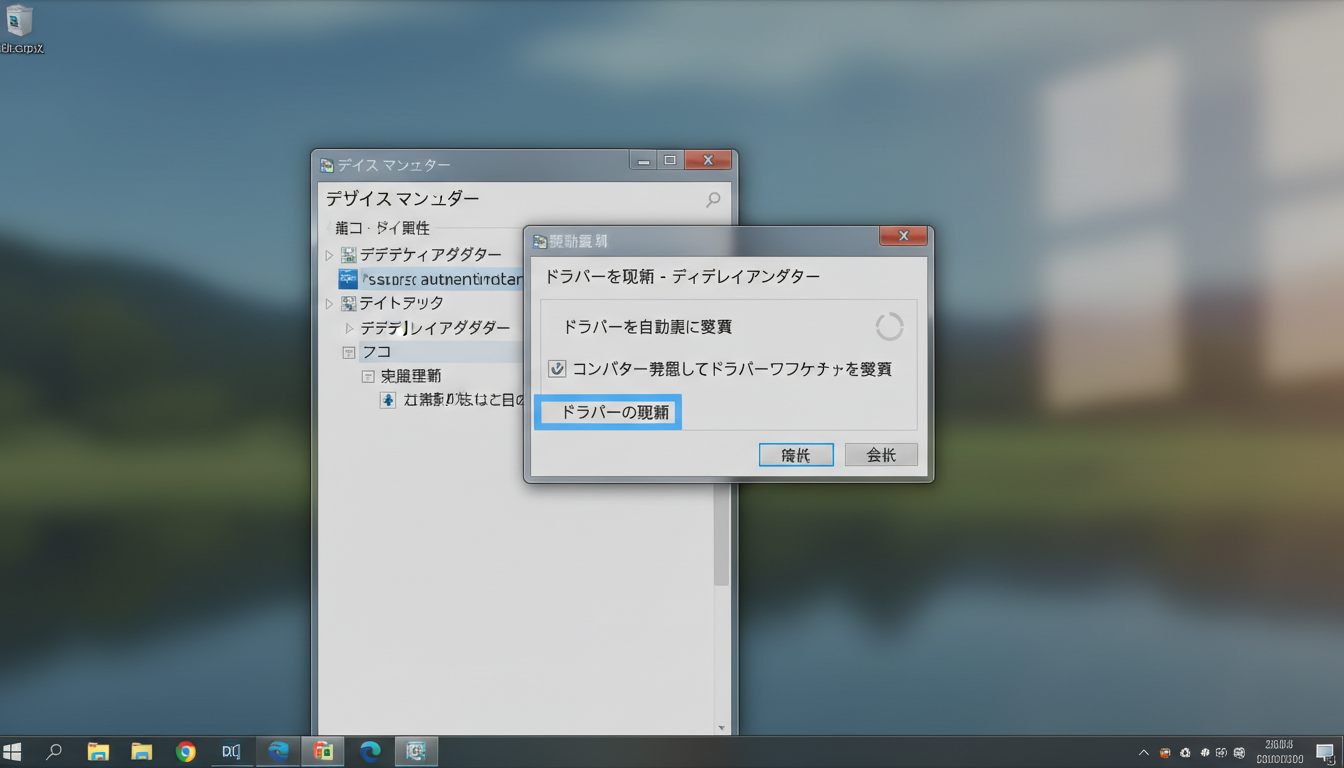
Task: Toggle the checkbox in driver update dialog
Action: tap(558, 369)
